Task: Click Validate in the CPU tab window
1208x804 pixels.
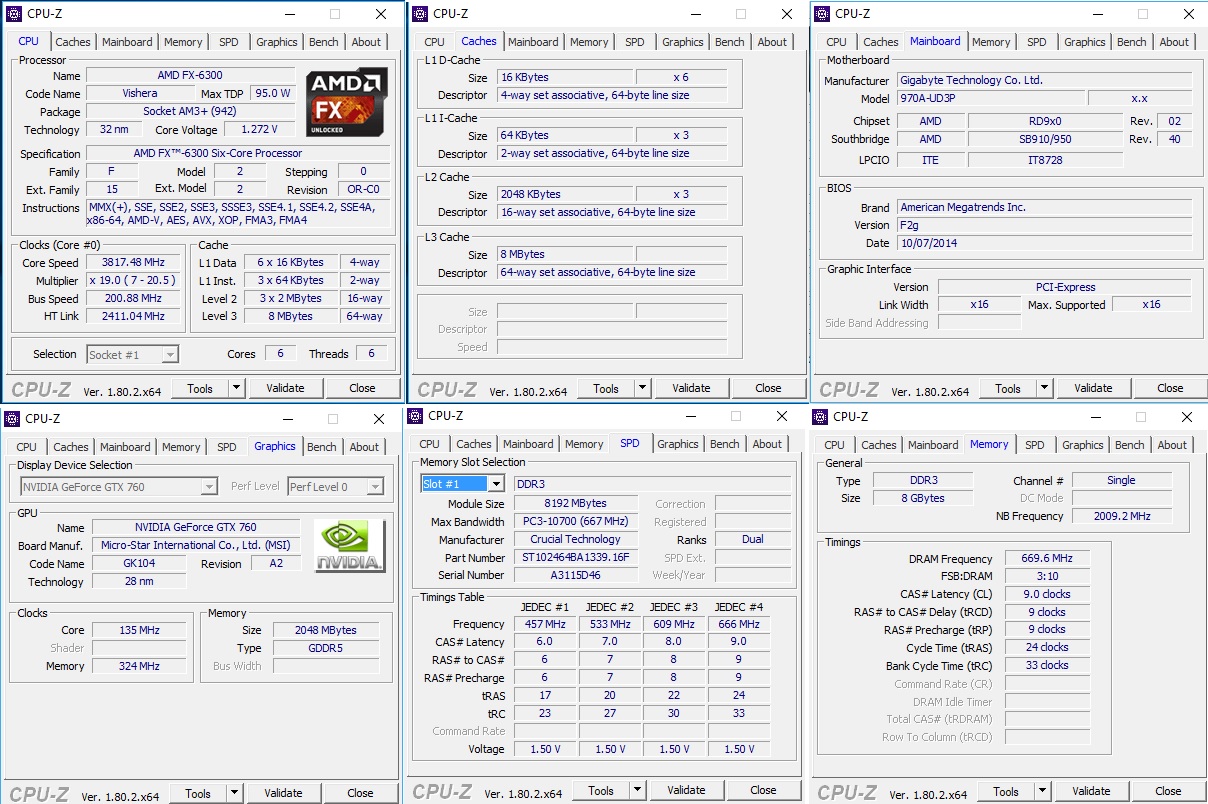Action: coord(285,388)
